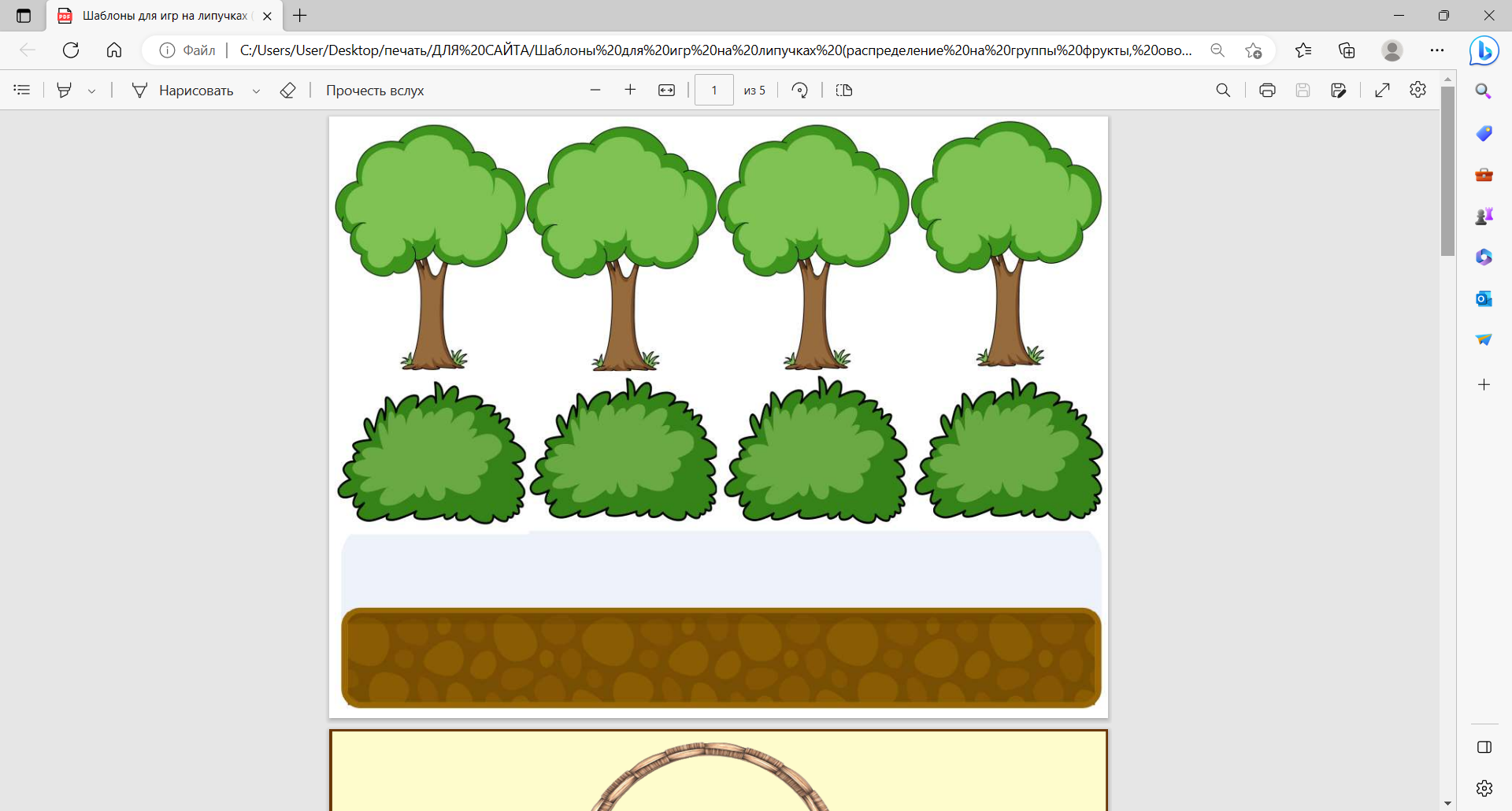Screen dimensions: 1512x811
Task: Save the PDF document
Action: tap(1303, 91)
